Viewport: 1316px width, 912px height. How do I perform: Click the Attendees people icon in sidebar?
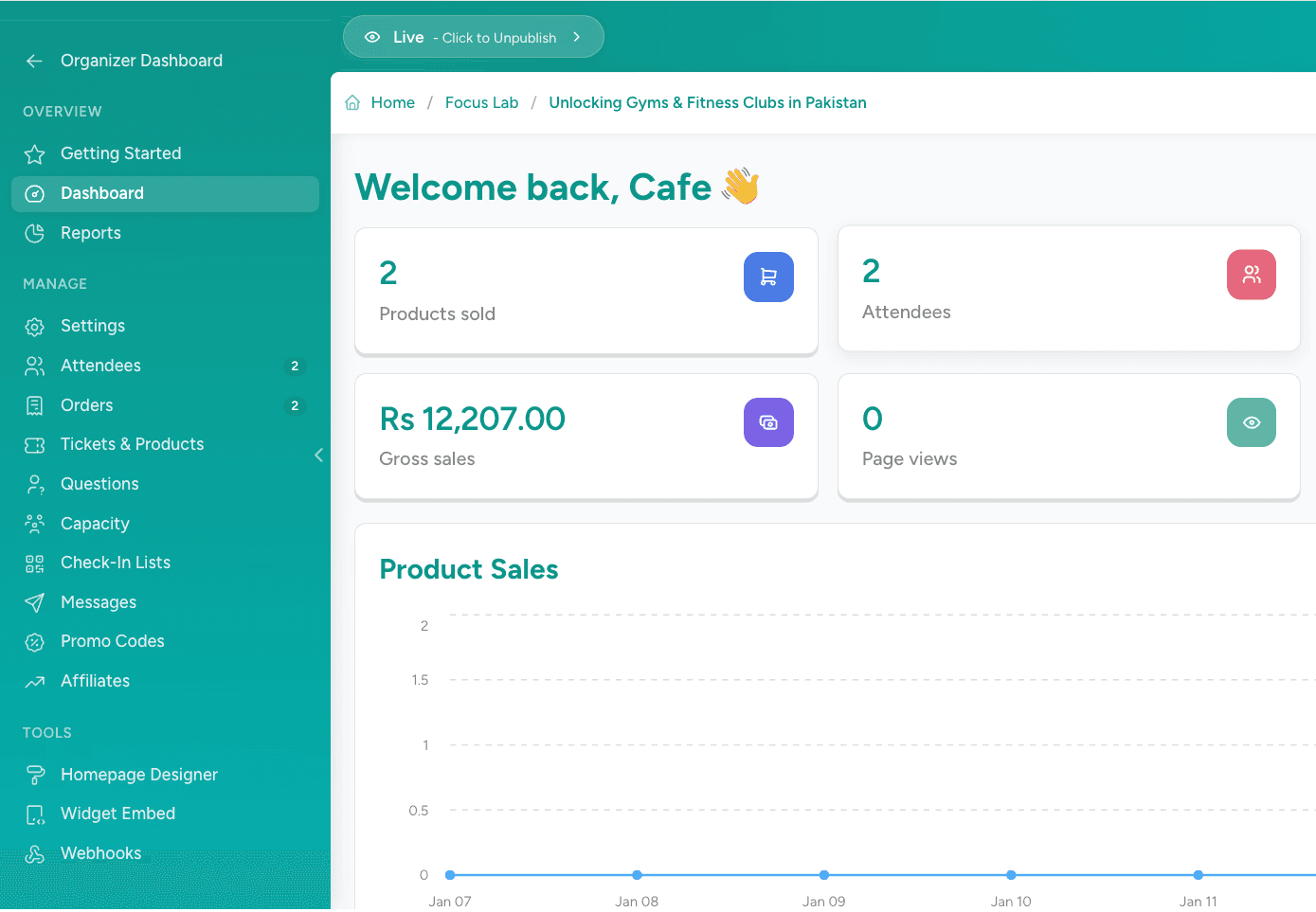(35, 366)
